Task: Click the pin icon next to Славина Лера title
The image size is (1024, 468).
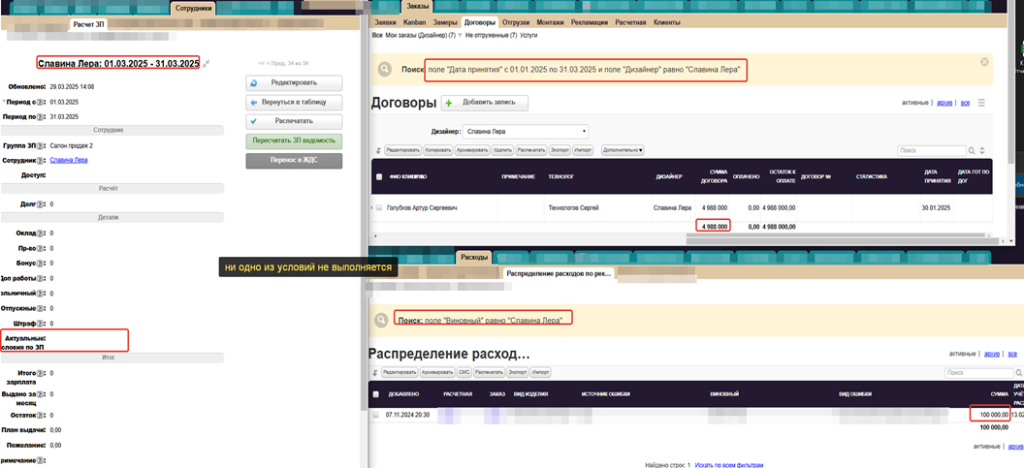Action: 206,64
